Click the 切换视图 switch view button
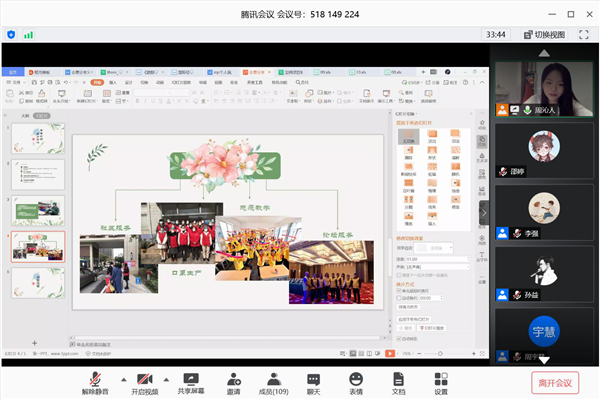Image resolution: width=600 pixels, height=400 pixels. tap(544, 34)
